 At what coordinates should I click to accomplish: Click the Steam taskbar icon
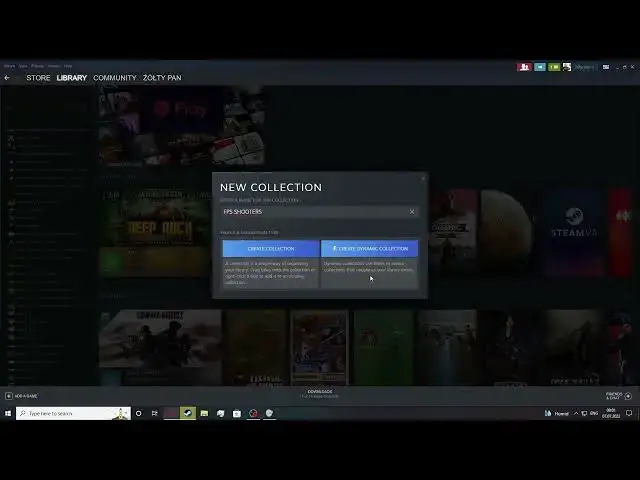188,413
